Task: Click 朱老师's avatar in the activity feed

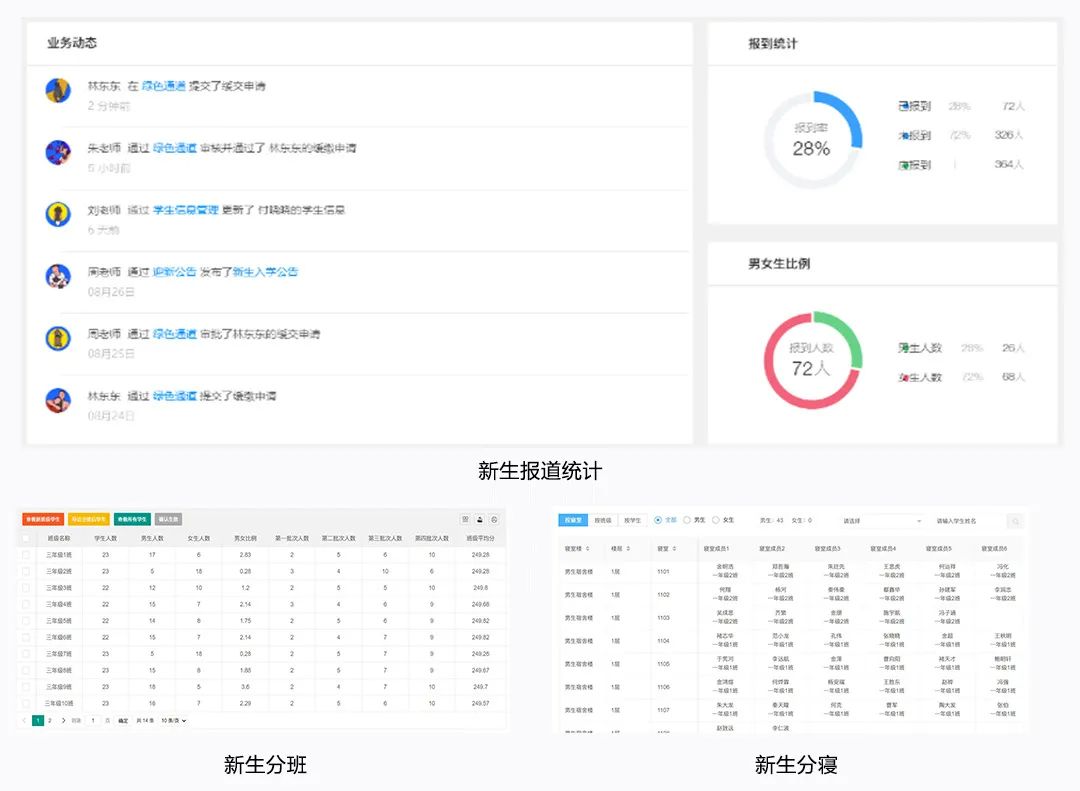Action: tap(58, 152)
